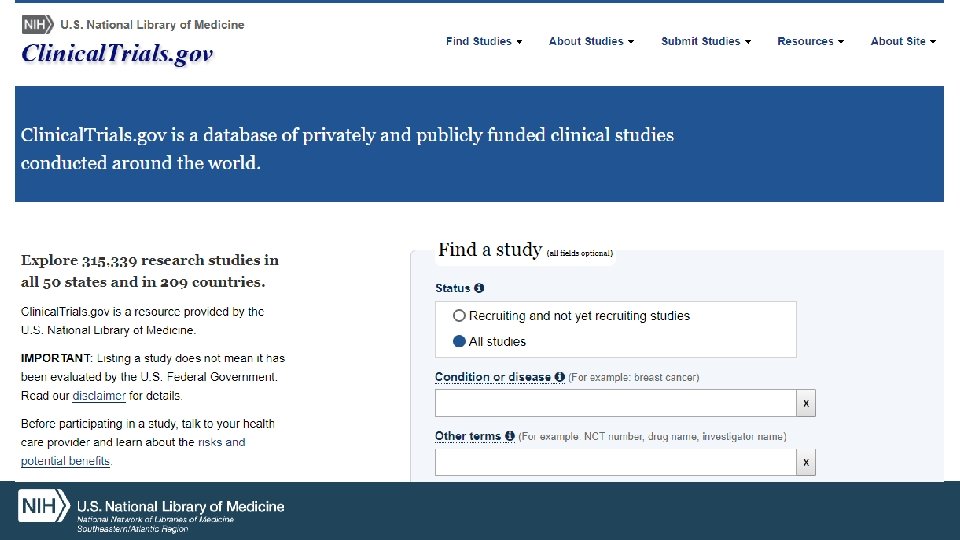Screen dimensions: 960x540
Task: Click the Other terms label link
Action: [468, 436]
